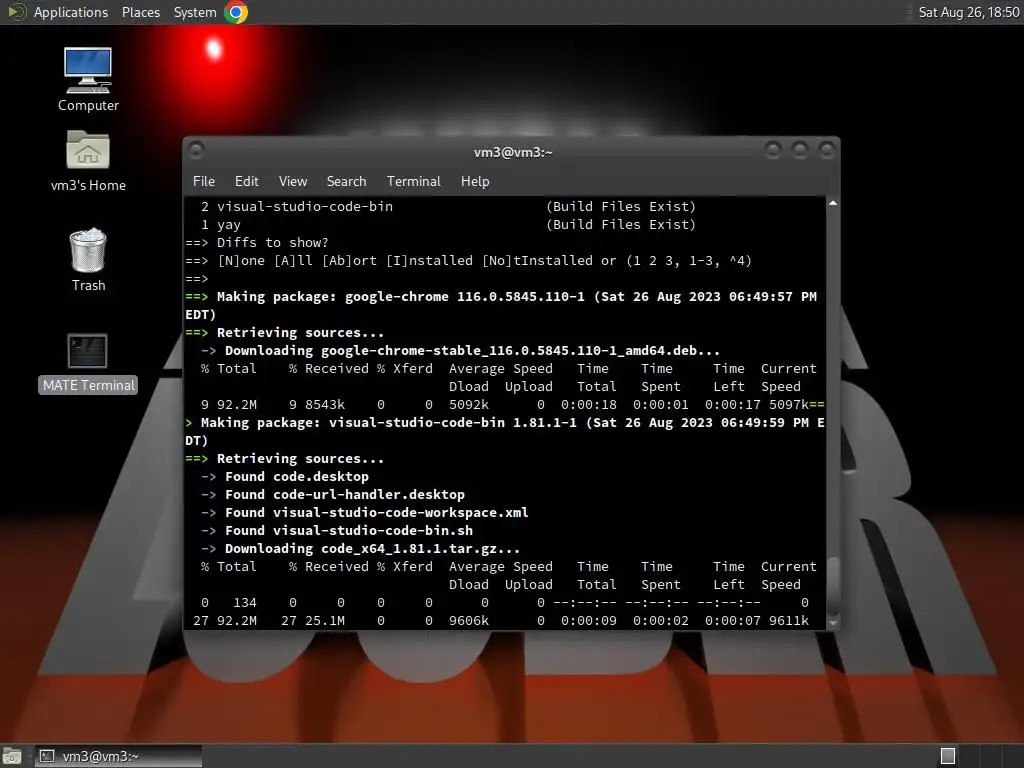Open the Applications menu
This screenshot has height=768, width=1024.
click(71, 12)
